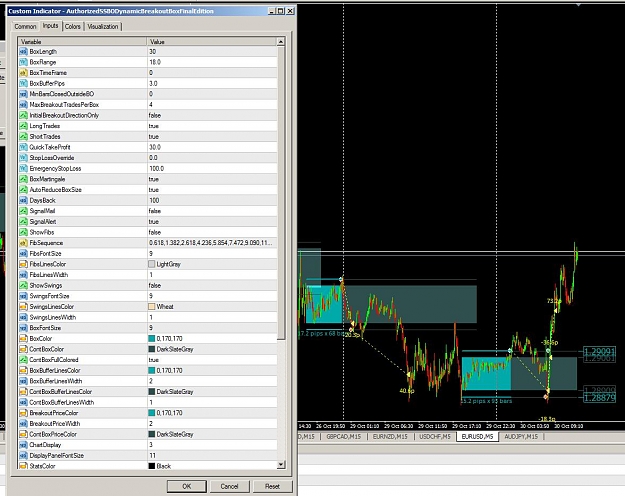This screenshot has height=496, width=625.
Task: Click the Reset button
Action: tap(272, 486)
